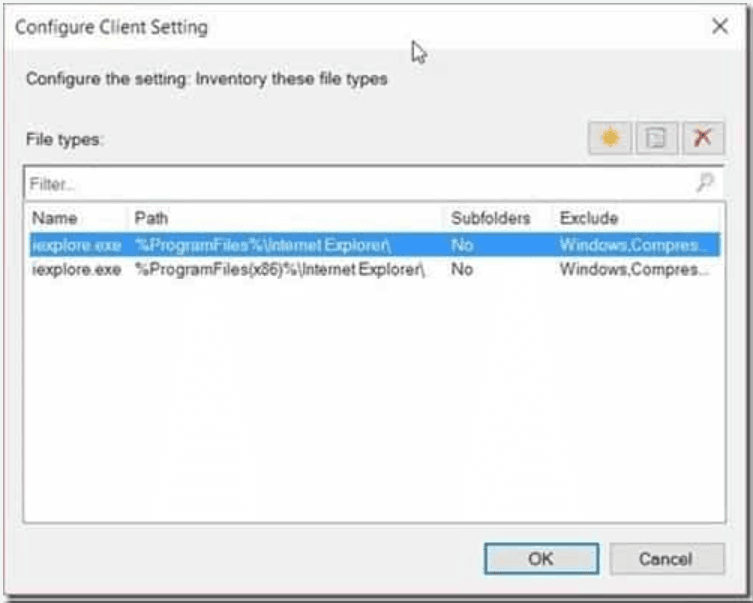Image resolution: width=753 pixels, height=603 pixels.
Task: Click the Subfolders "No" value in first row
Action: [462, 245]
